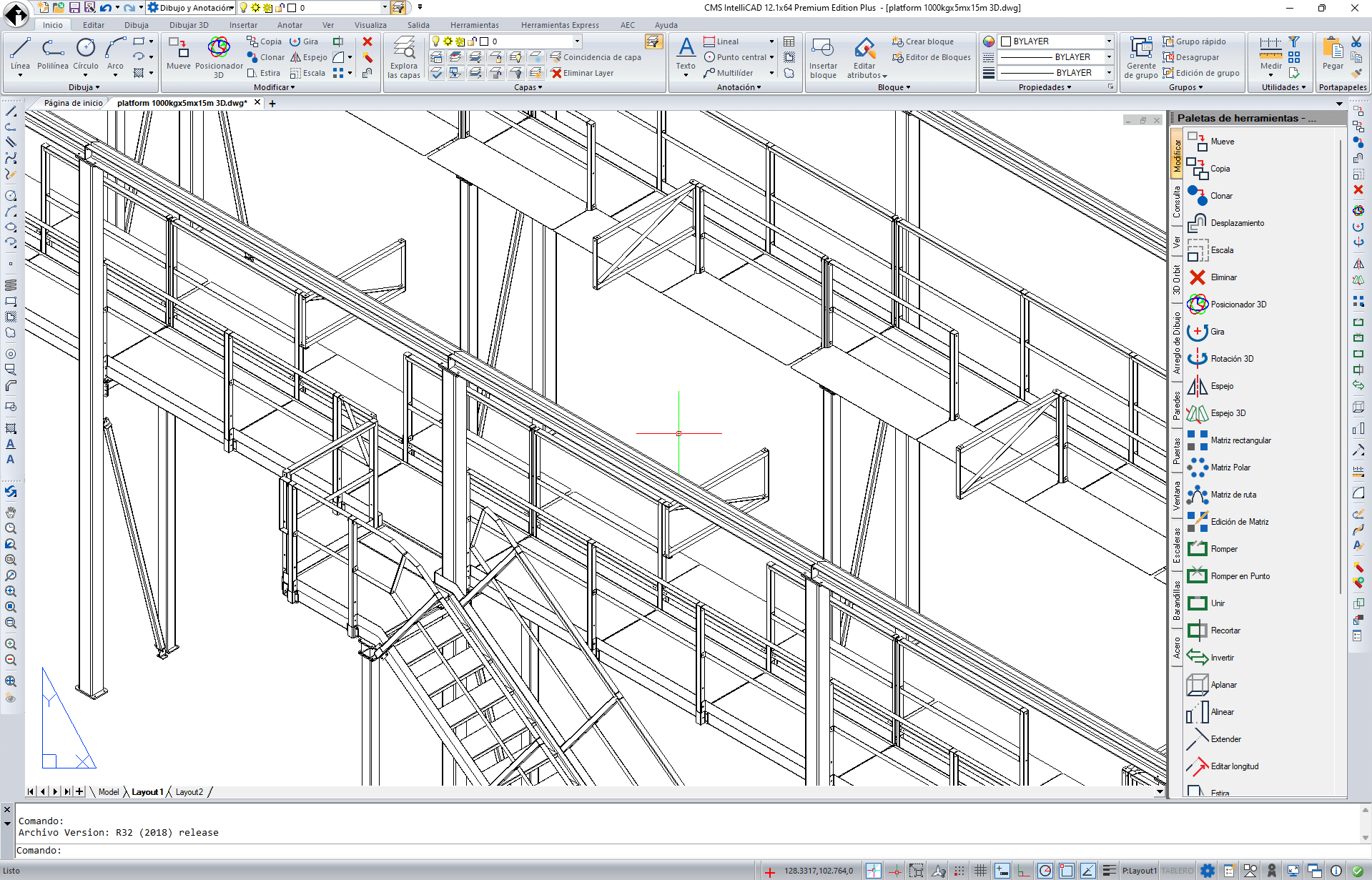Switch to the Model layout tab
Image resolution: width=1372 pixels, height=880 pixels.
click(109, 792)
